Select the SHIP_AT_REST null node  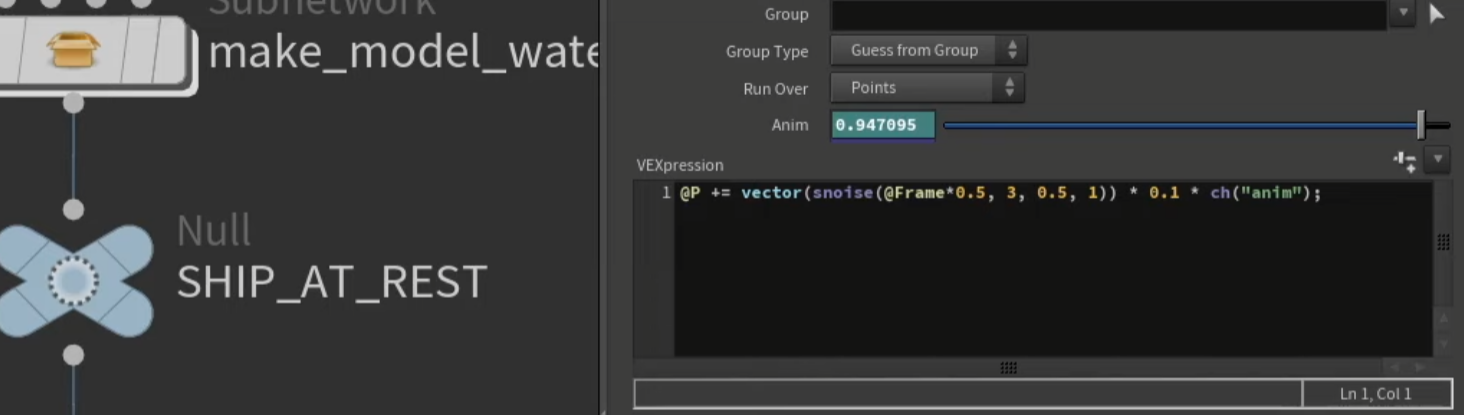(74, 281)
